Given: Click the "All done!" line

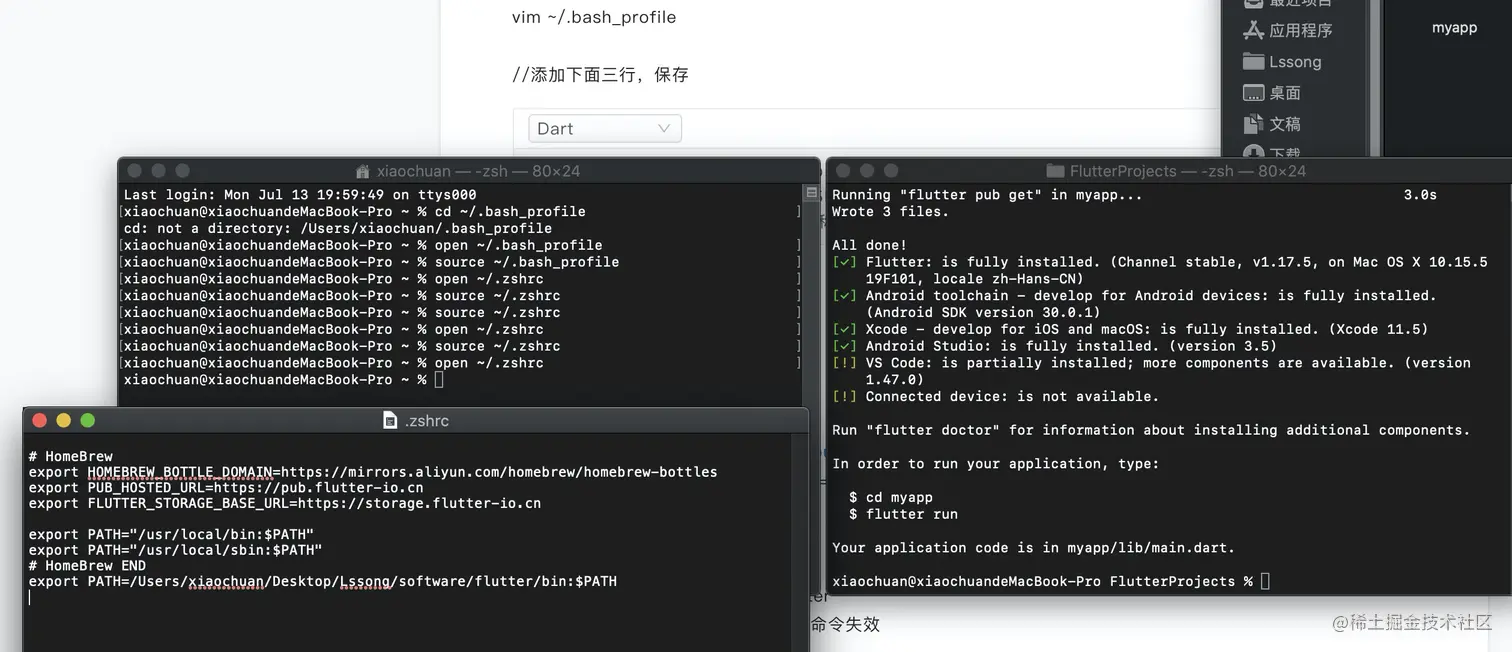Looking at the screenshot, I should (870, 245).
